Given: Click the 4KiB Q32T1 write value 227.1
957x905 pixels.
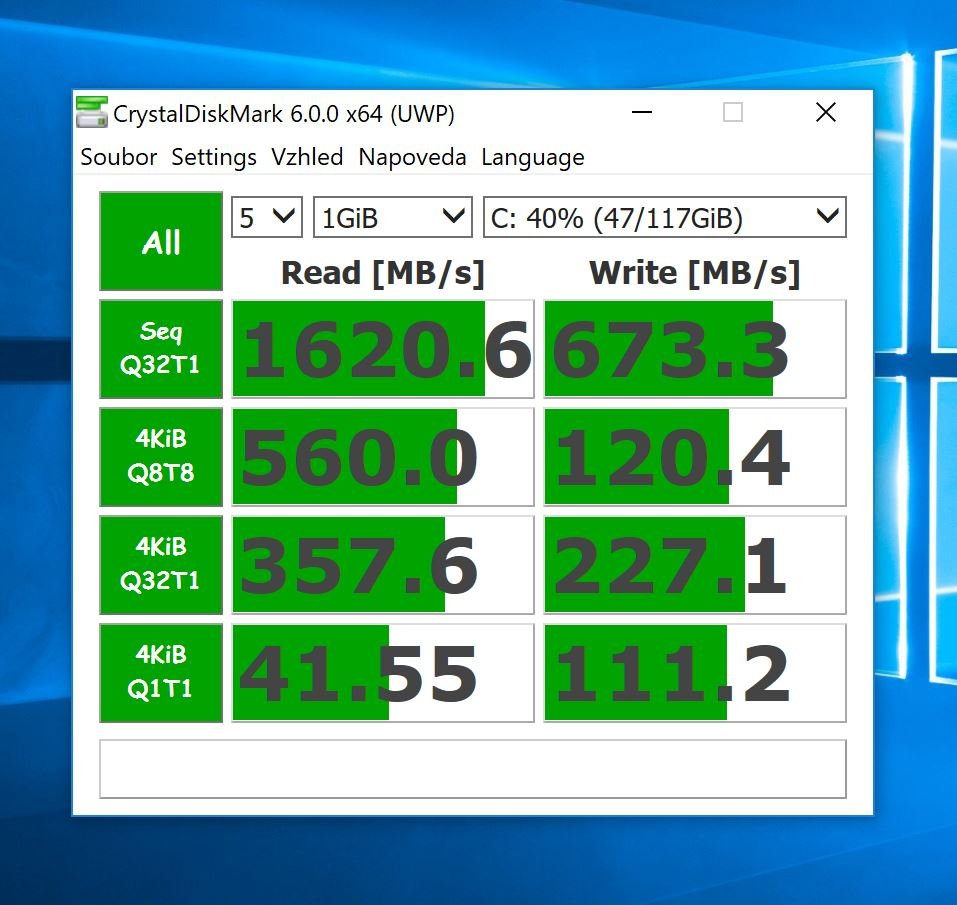Looking at the screenshot, I should 695,564.
